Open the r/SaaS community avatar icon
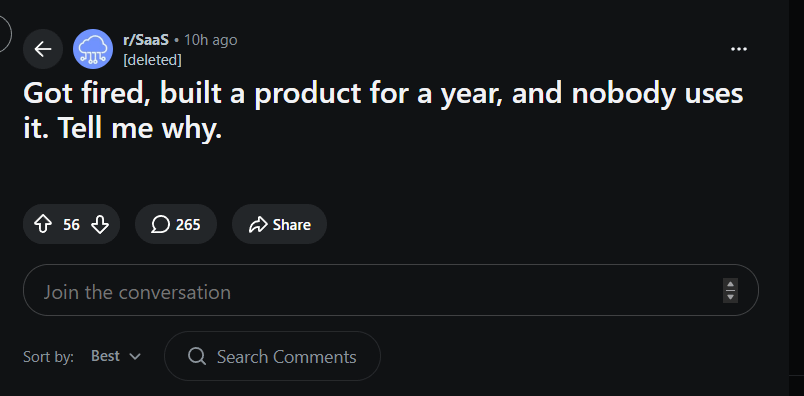804x396 pixels. (x=93, y=49)
